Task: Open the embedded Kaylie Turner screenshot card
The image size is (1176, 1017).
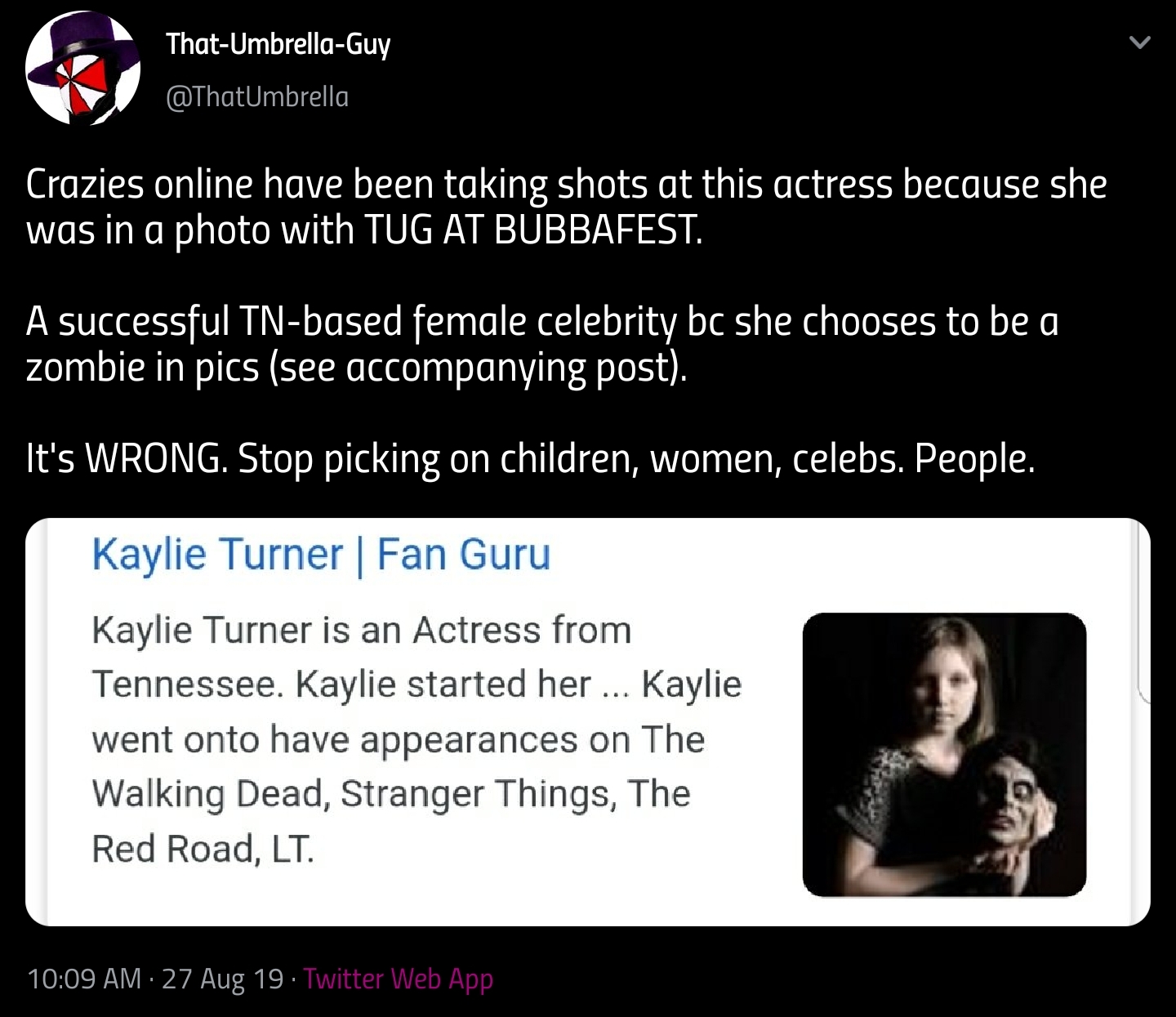Action: (588, 722)
